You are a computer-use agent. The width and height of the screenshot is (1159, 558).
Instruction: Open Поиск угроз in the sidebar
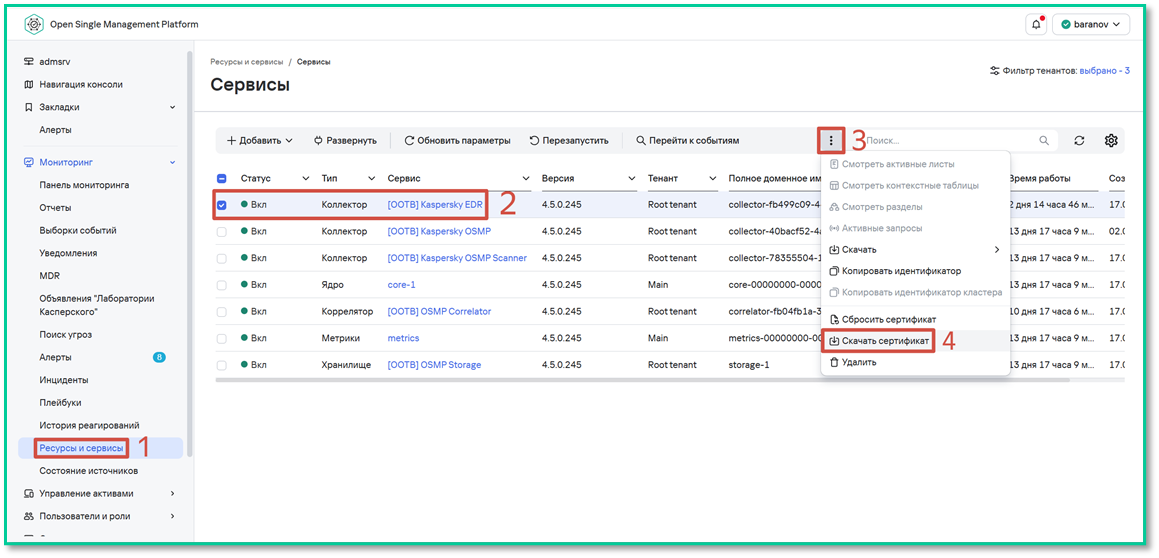point(66,334)
